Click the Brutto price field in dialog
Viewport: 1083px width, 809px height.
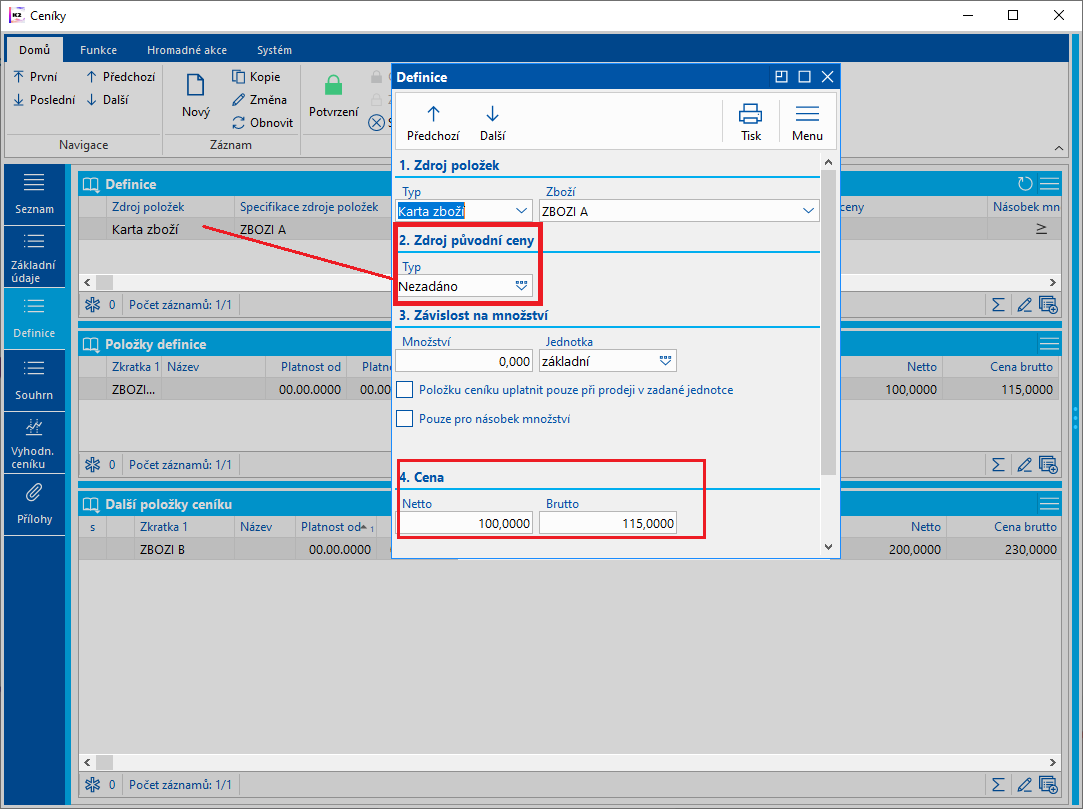[x=608, y=523]
